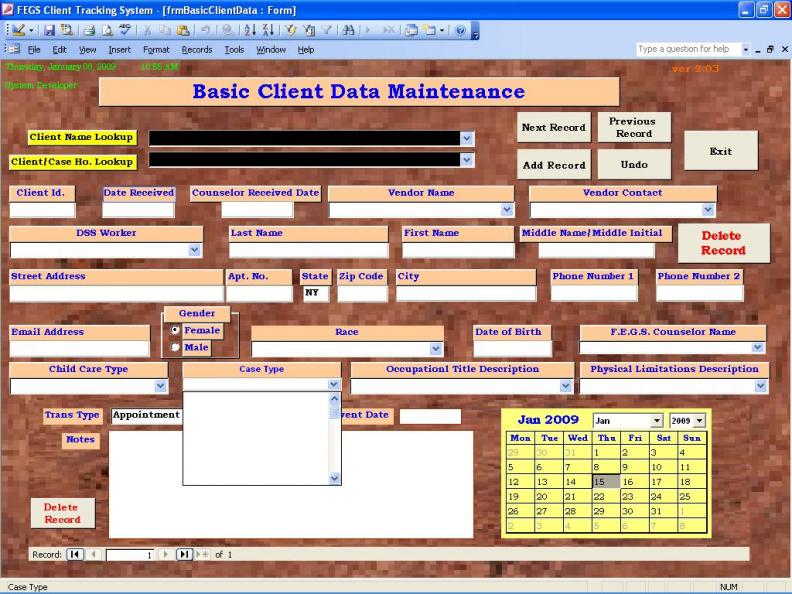Open the Physical Limitations Description dropdown
The width and height of the screenshot is (792, 594).
[x=761, y=386]
